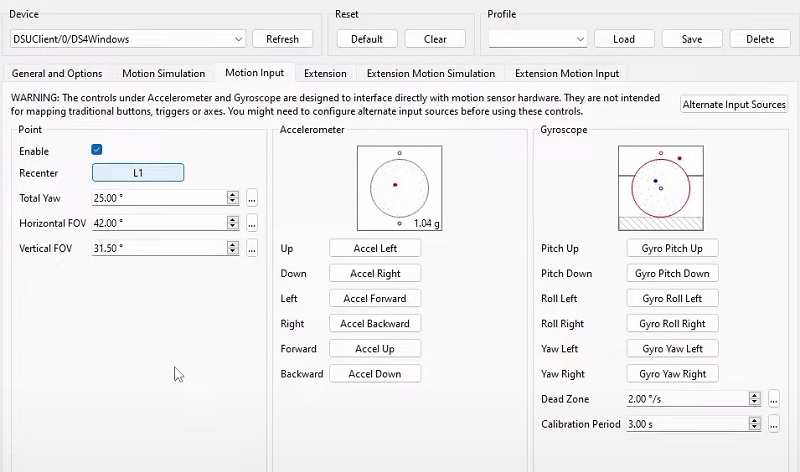Image resolution: width=800 pixels, height=472 pixels.
Task: Click Total Yaw spinner arrows
Action: click(x=233, y=198)
